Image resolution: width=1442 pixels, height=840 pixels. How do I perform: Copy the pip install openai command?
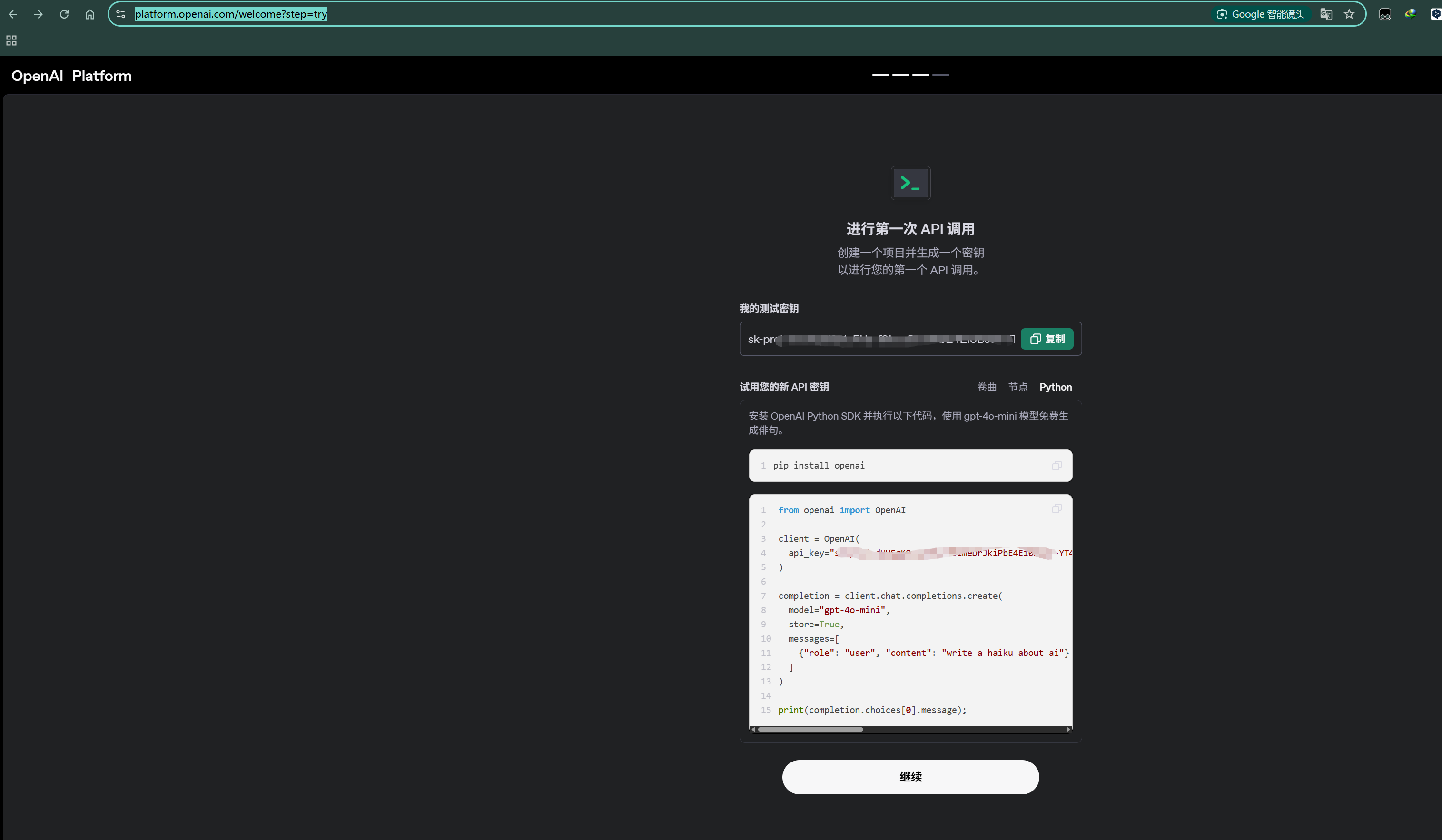(x=1057, y=466)
